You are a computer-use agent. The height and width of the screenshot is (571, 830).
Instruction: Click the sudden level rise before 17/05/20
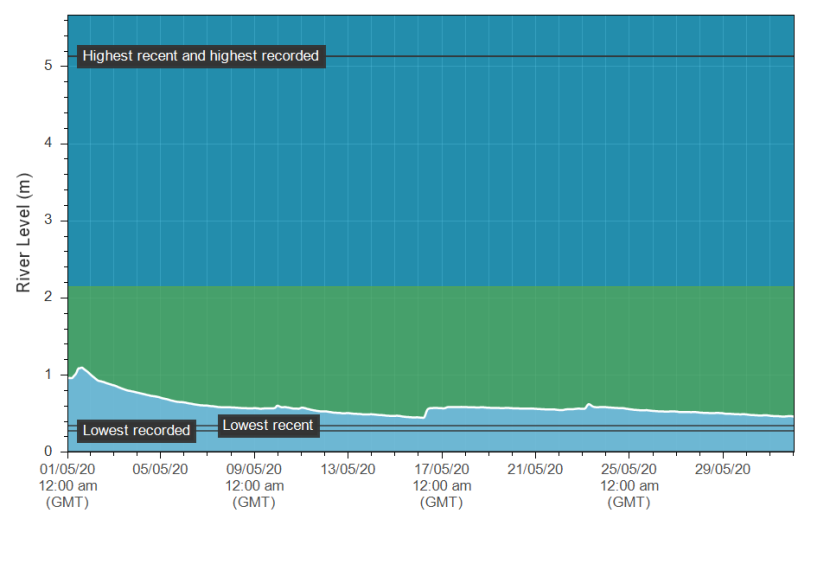click(427, 411)
